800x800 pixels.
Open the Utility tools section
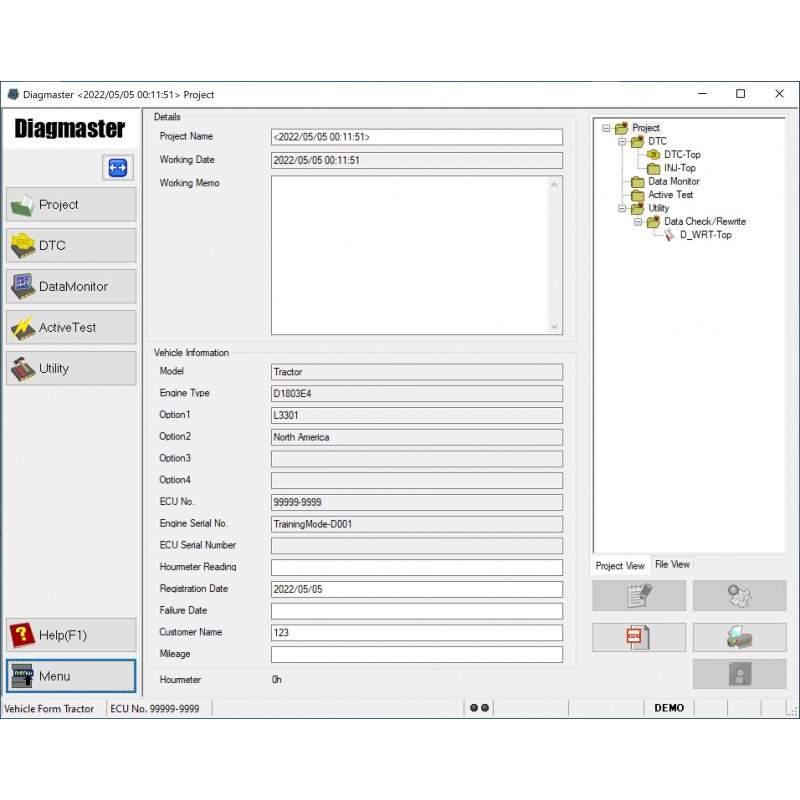[71, 368]
